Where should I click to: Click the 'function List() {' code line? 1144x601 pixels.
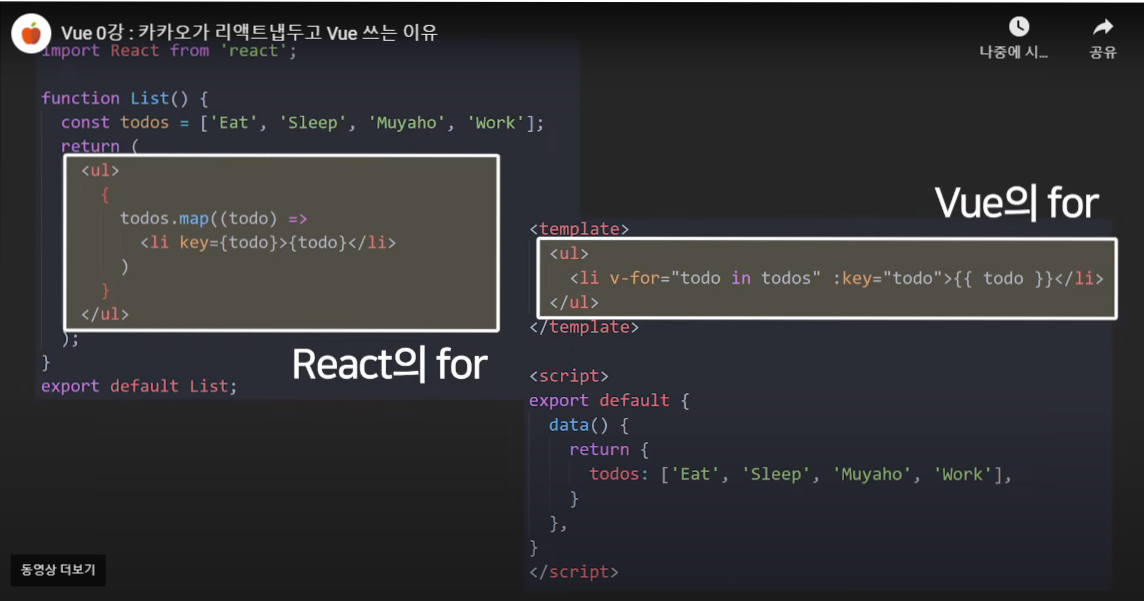tap(125, 98)
